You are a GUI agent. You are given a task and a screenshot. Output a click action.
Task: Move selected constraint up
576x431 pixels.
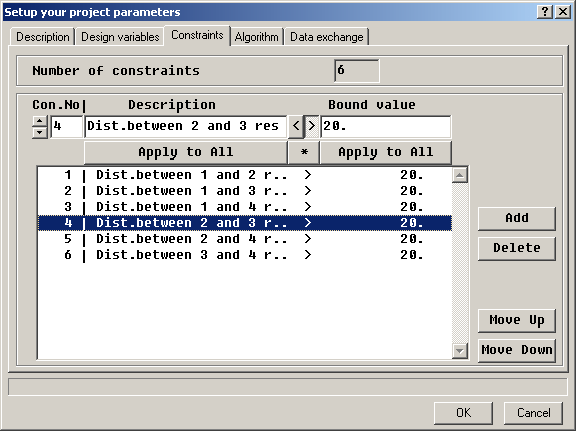click(x=517, y=320)
